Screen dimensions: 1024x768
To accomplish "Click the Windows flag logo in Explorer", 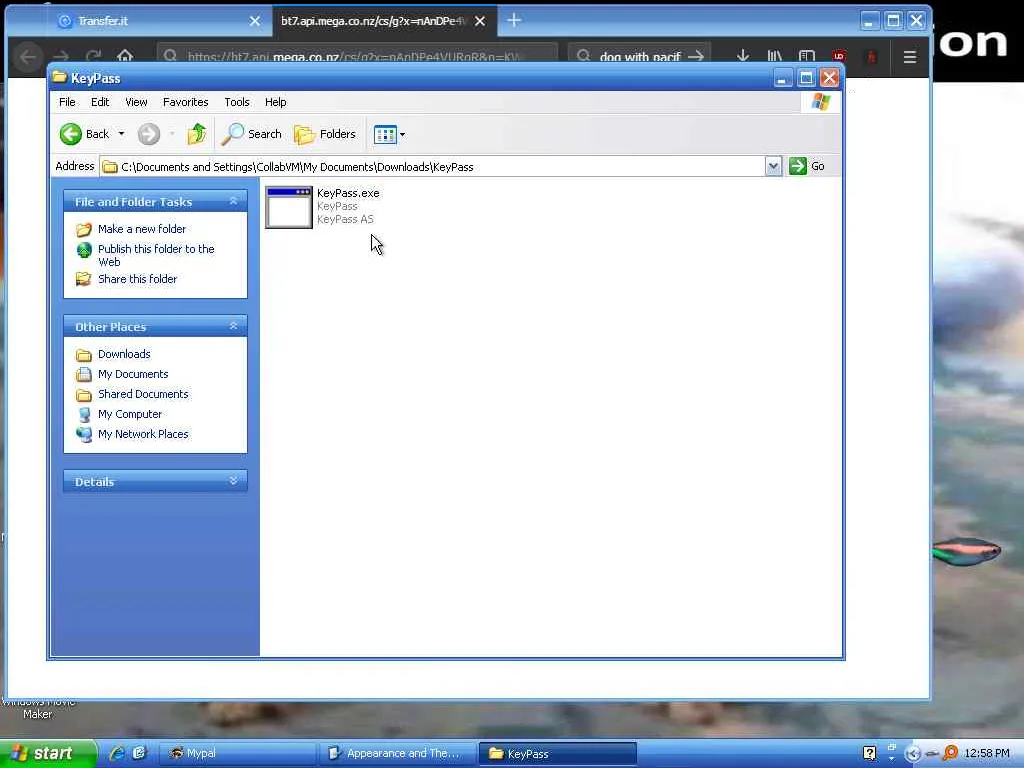I will tap(821, 102).
